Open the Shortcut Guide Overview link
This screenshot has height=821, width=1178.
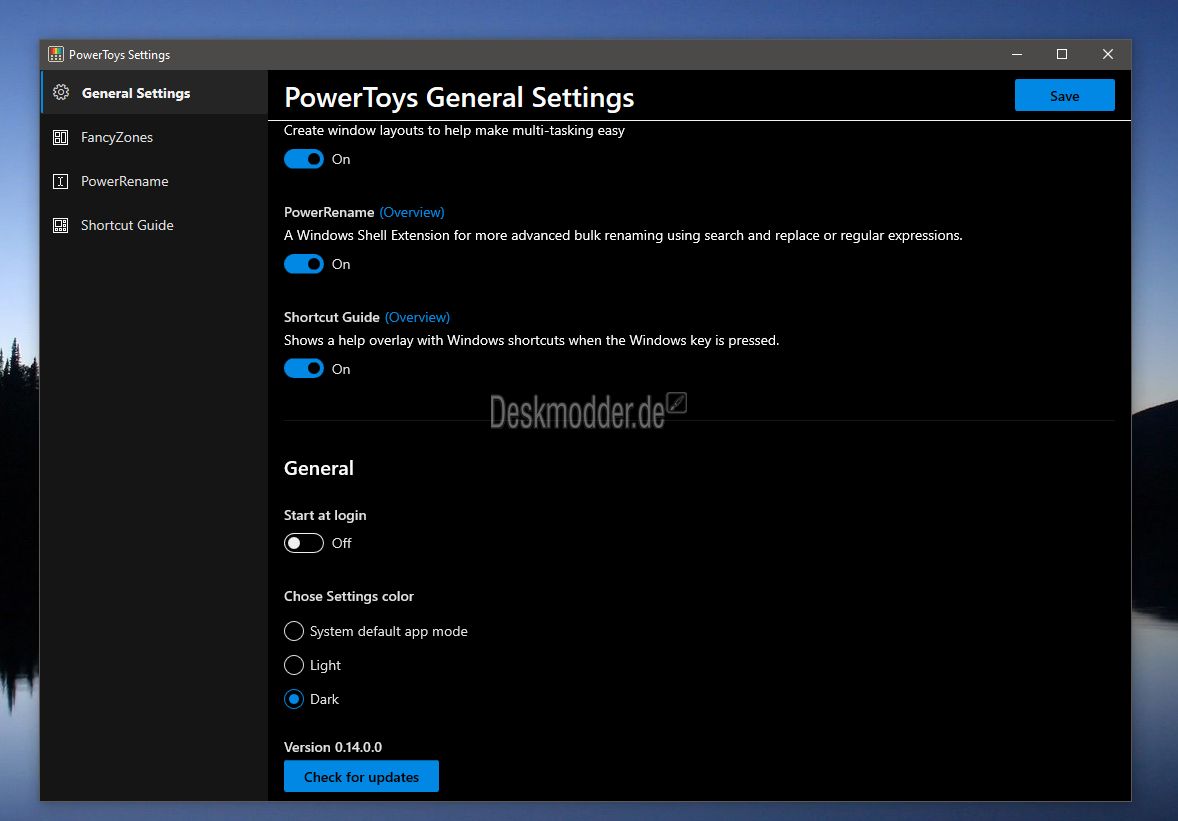click(x=417, y=317)
